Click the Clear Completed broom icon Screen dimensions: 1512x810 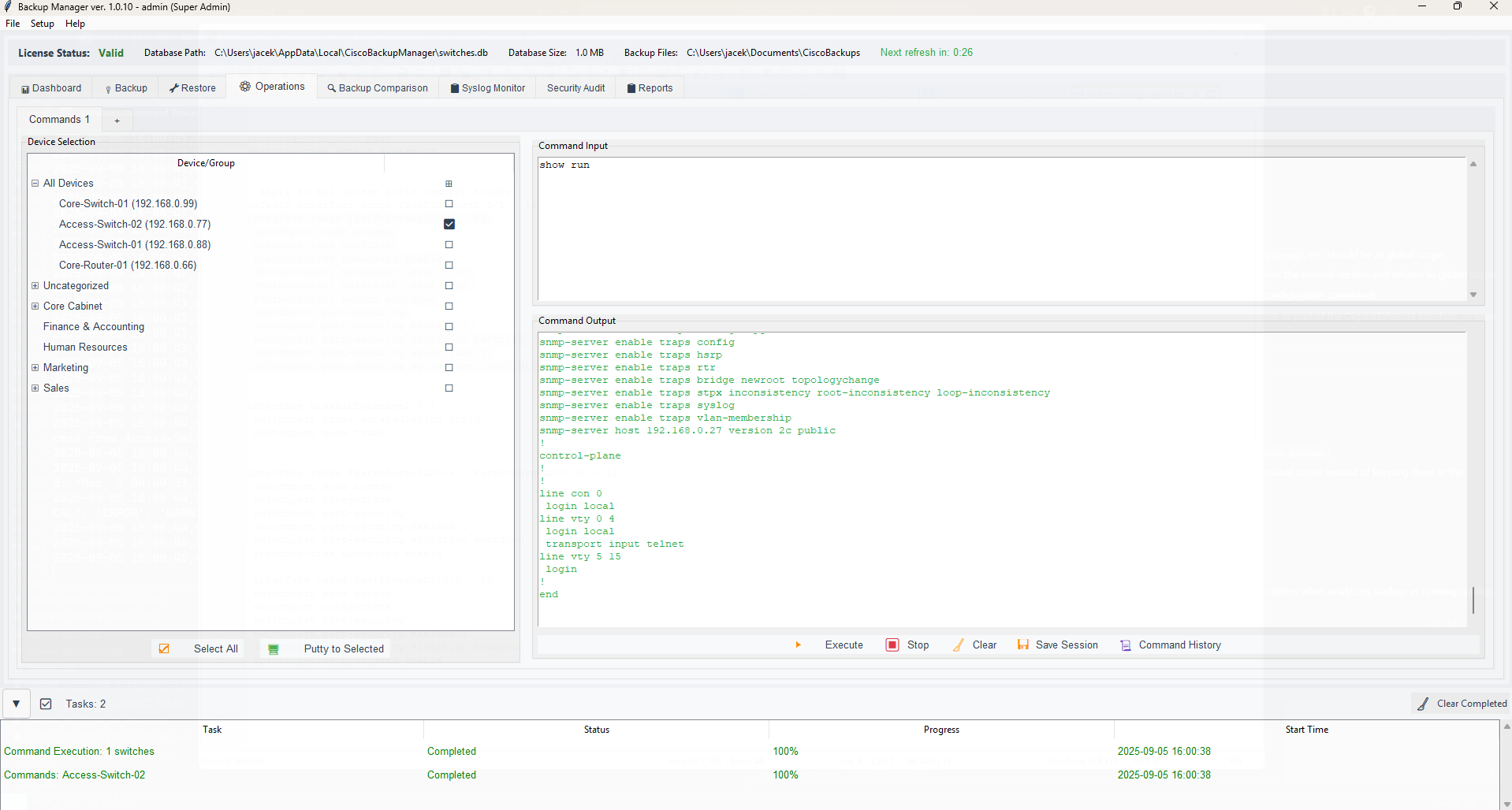(1423, 704)
